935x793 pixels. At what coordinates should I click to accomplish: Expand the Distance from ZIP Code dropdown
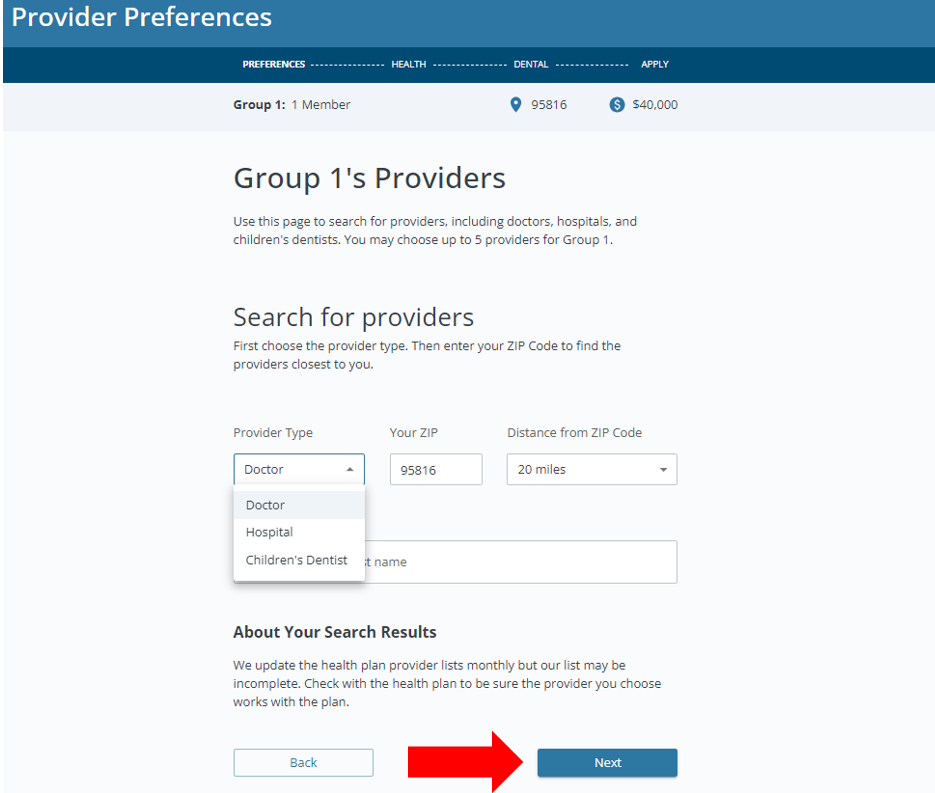click(x=592, y=469)
